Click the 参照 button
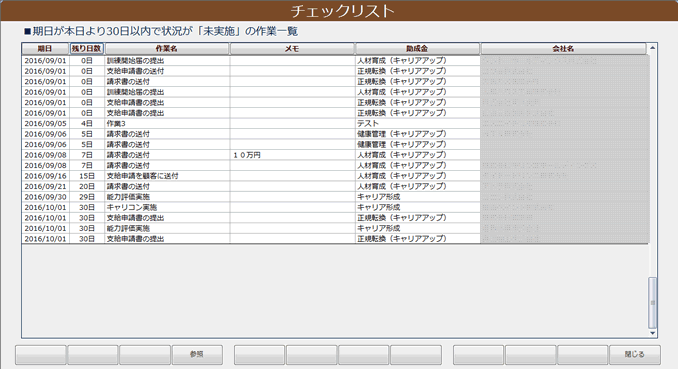 197,355
